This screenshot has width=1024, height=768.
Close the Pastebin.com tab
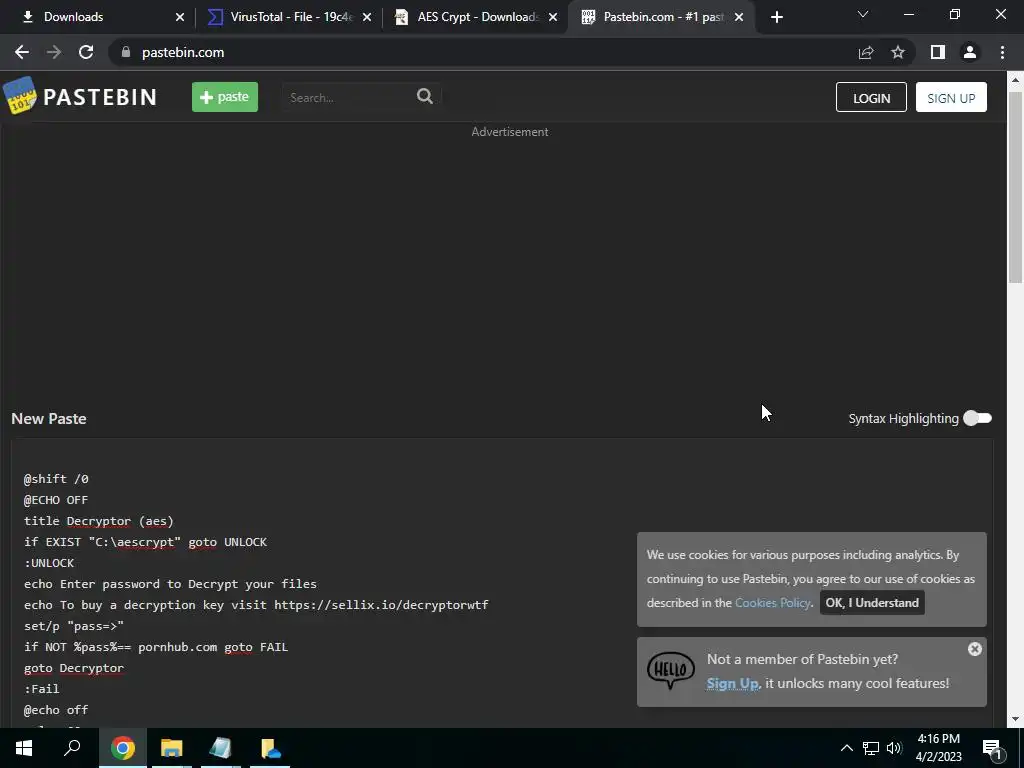739,17
